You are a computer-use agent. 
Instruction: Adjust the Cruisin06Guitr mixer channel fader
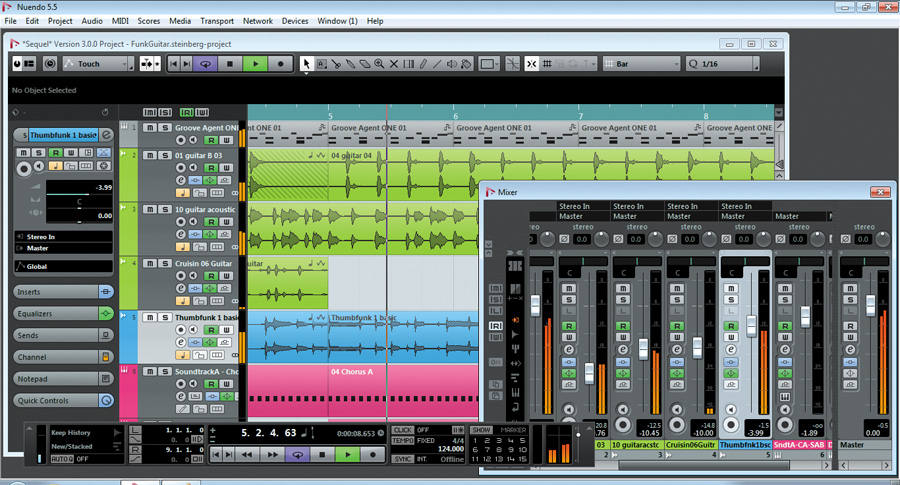(697, 347)
